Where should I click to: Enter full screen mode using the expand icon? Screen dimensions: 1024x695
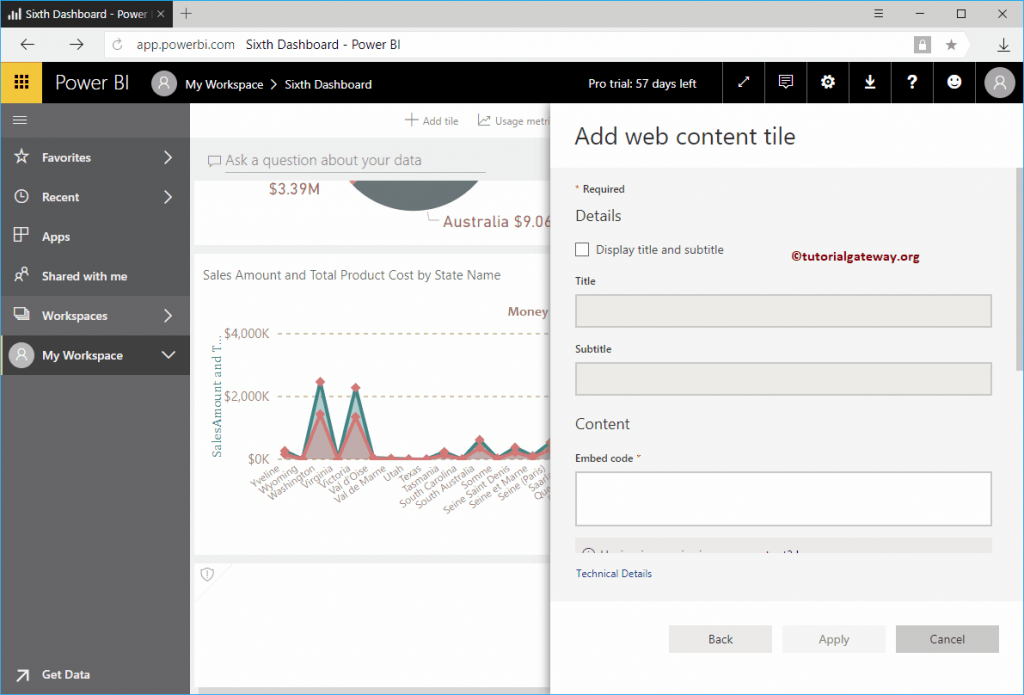click(743, 82)
